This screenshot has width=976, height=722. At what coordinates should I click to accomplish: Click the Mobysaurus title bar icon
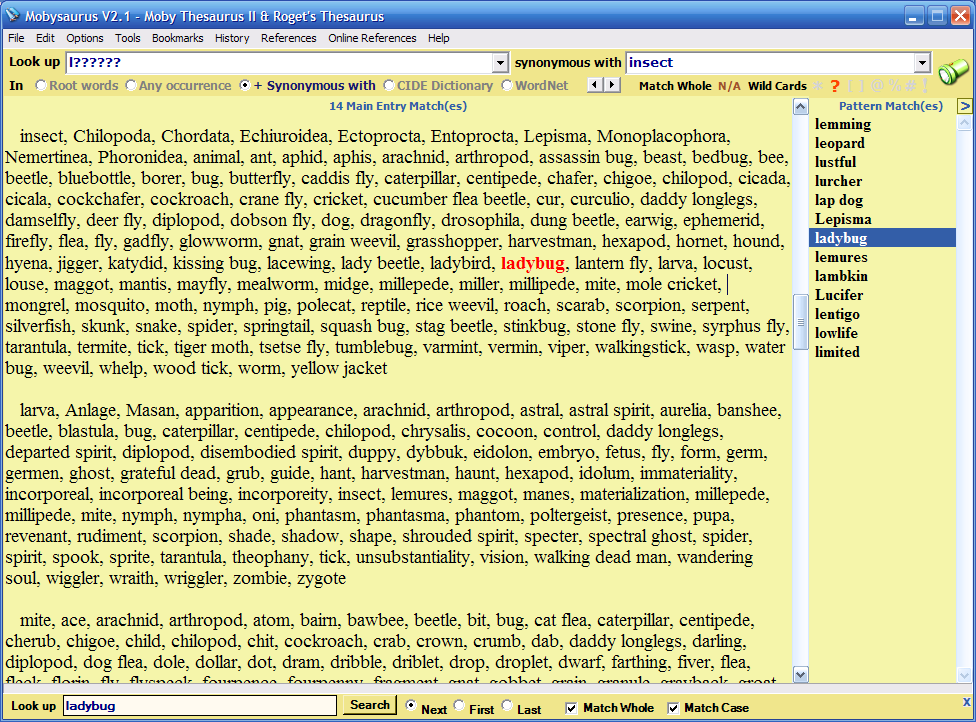click(x=12, y=15)
